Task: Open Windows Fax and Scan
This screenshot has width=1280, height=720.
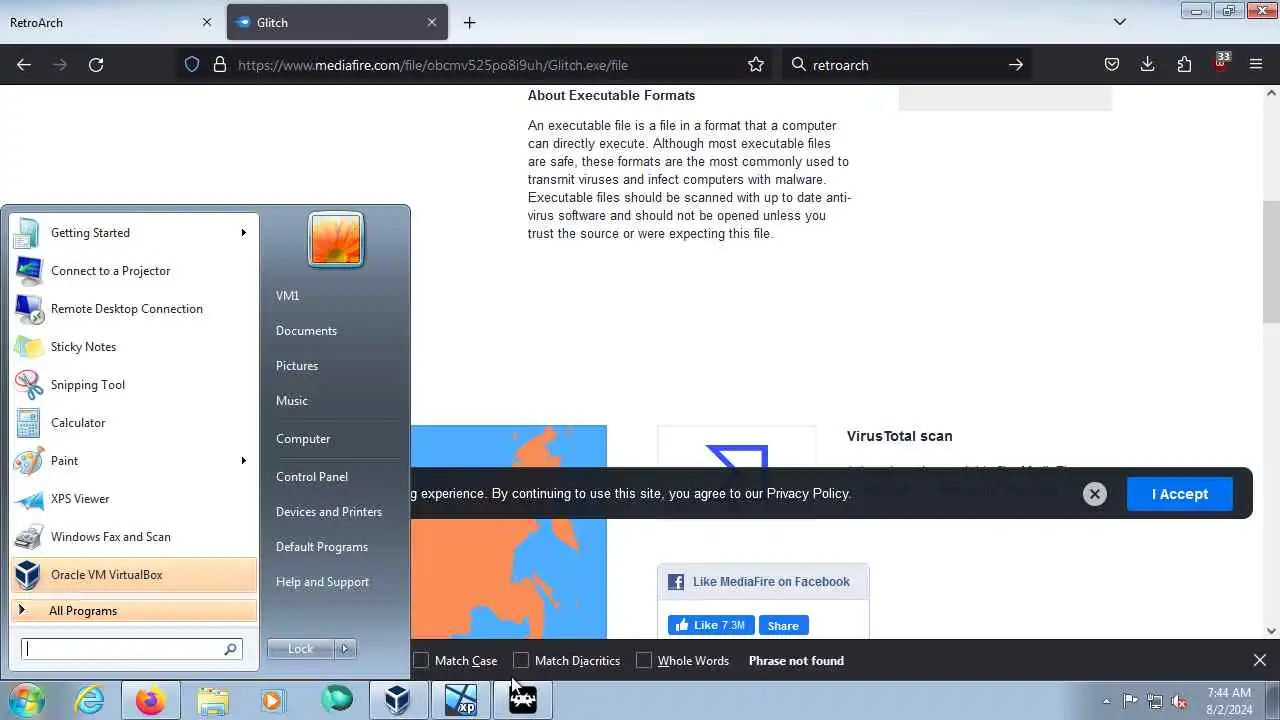Action: coord(133,537)
